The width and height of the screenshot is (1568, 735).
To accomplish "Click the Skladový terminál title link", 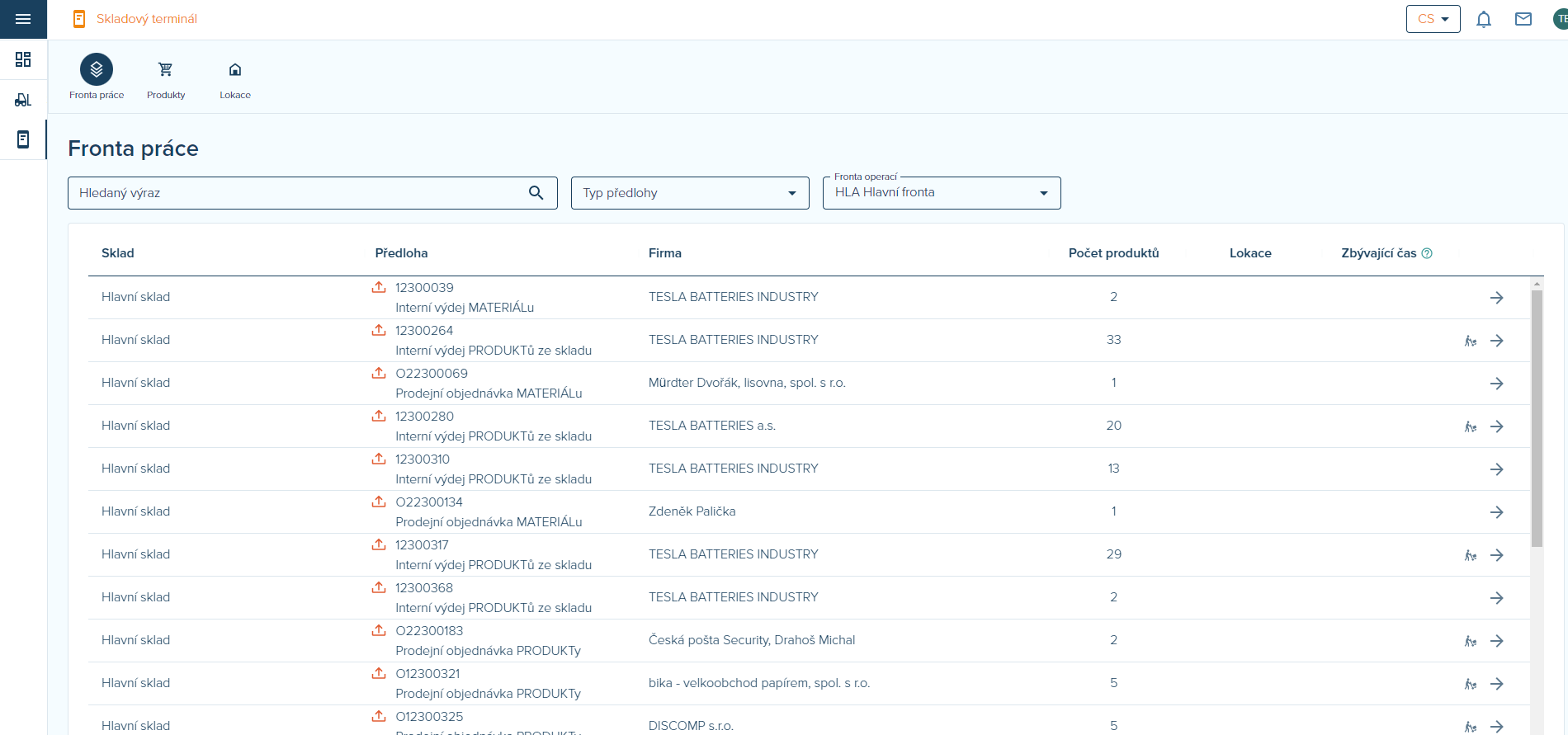I will [x=146, y=19].
